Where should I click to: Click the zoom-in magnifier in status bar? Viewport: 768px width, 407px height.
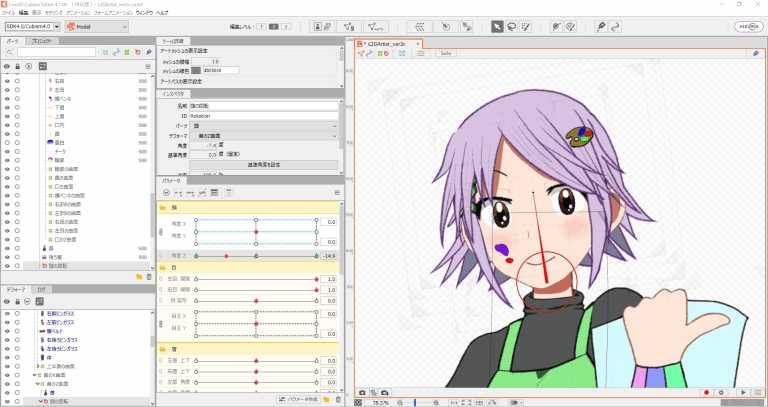[436, 403]
